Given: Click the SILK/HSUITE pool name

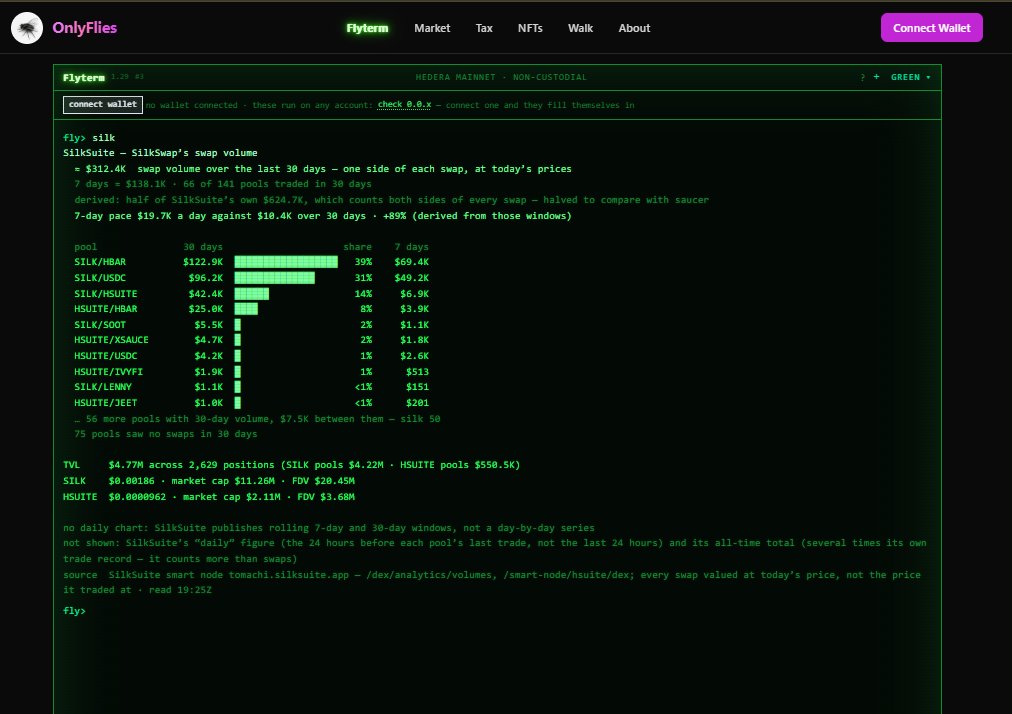Looking at the screenshot, I should 106,294.
